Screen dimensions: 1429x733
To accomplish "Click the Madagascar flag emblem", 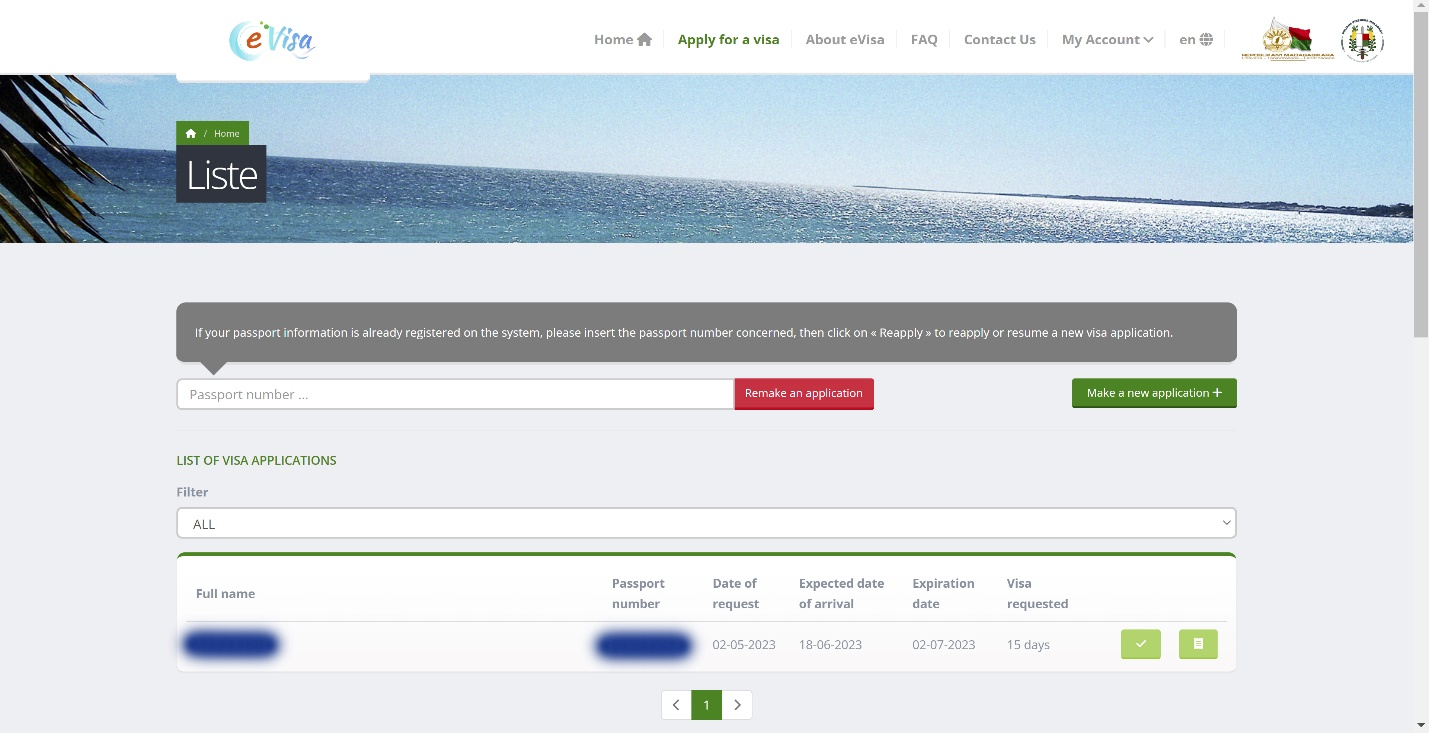I will (1287, 40).
